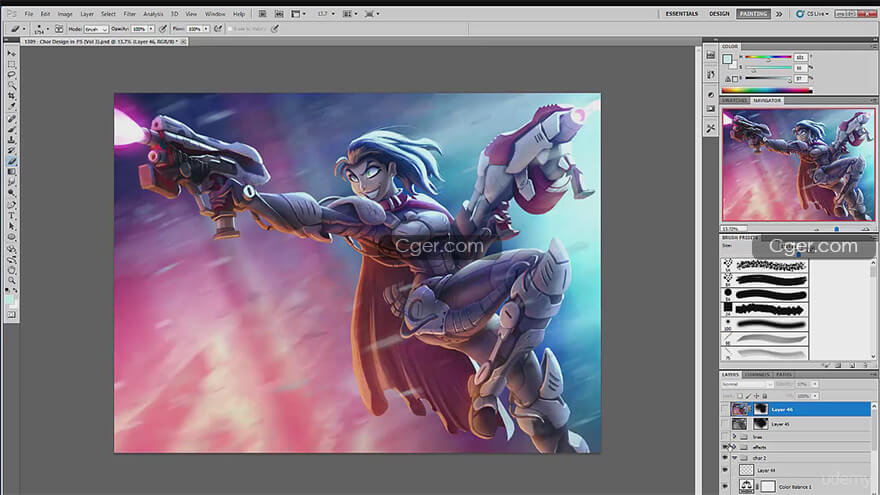Hide the Color Balance 1 layer

click(x=725, y=487)
